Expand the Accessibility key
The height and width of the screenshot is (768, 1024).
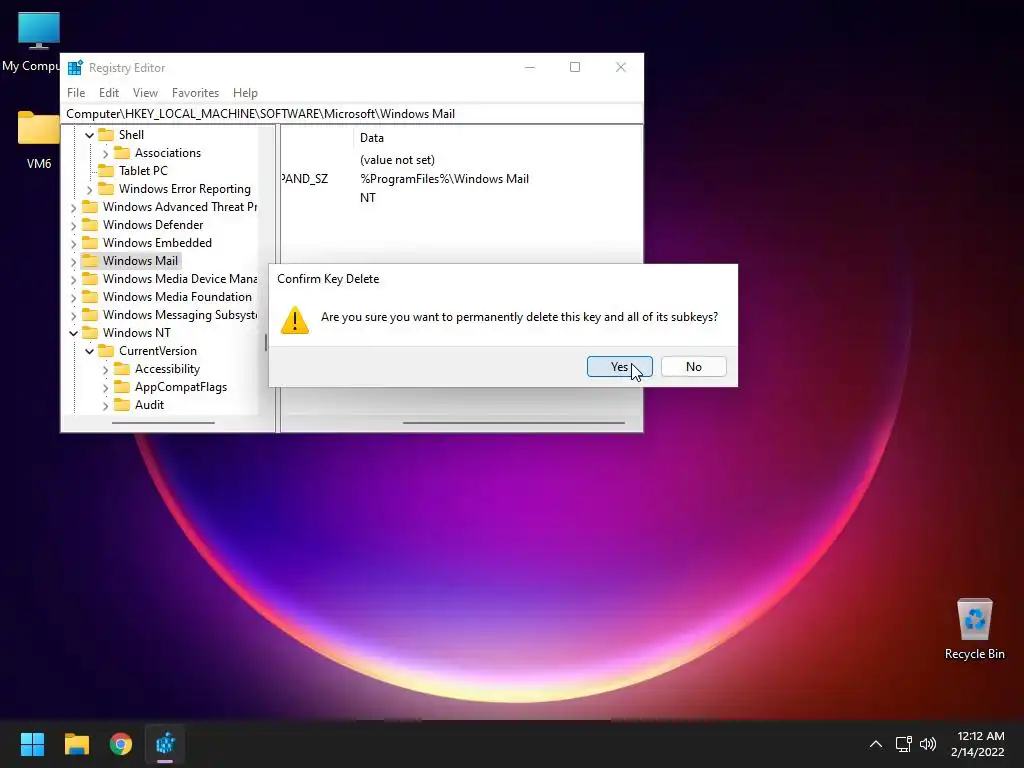pyautogui.click(x=105, y=370)
